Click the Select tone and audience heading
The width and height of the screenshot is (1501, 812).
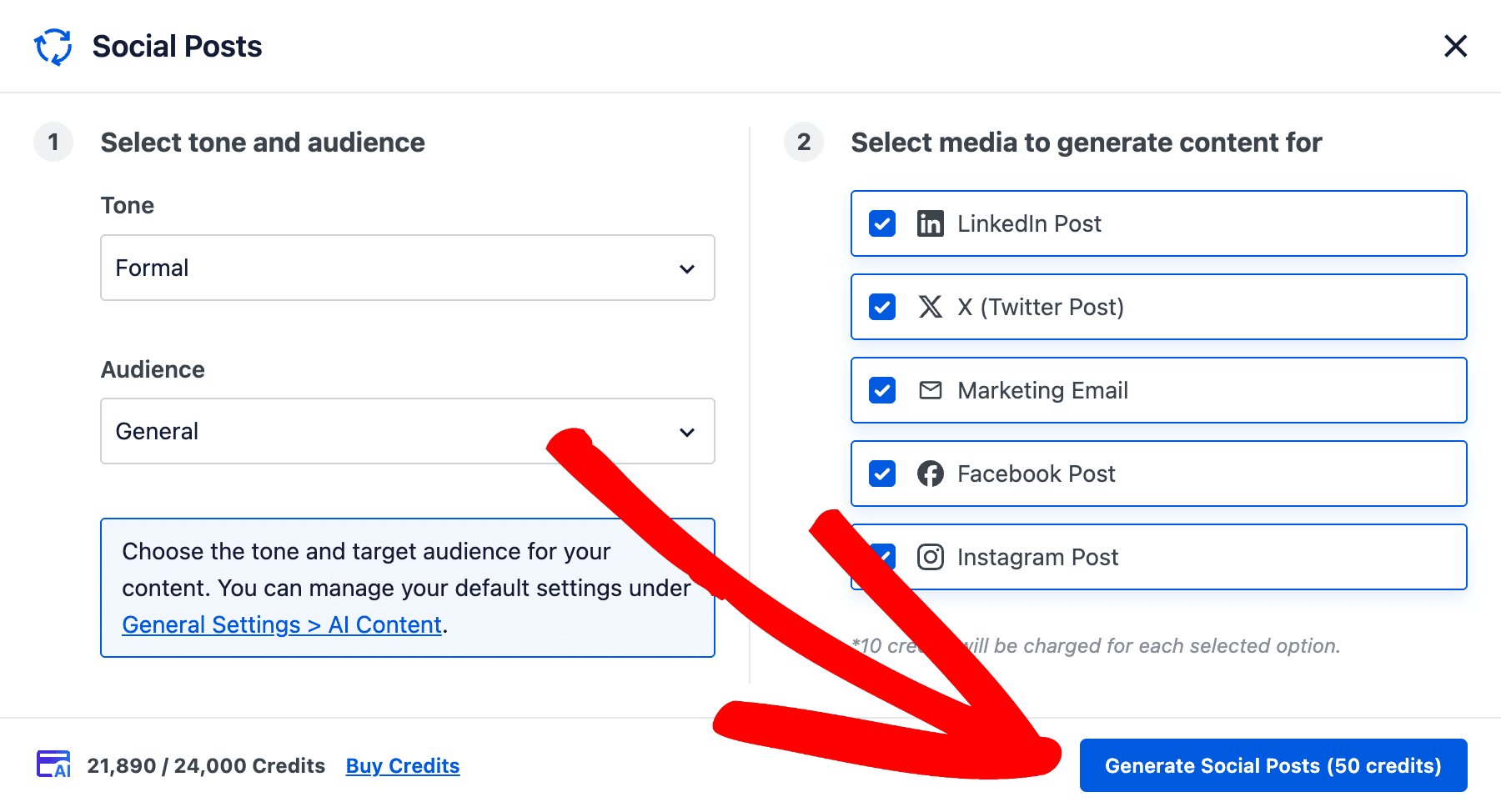[x=263, y=143]
